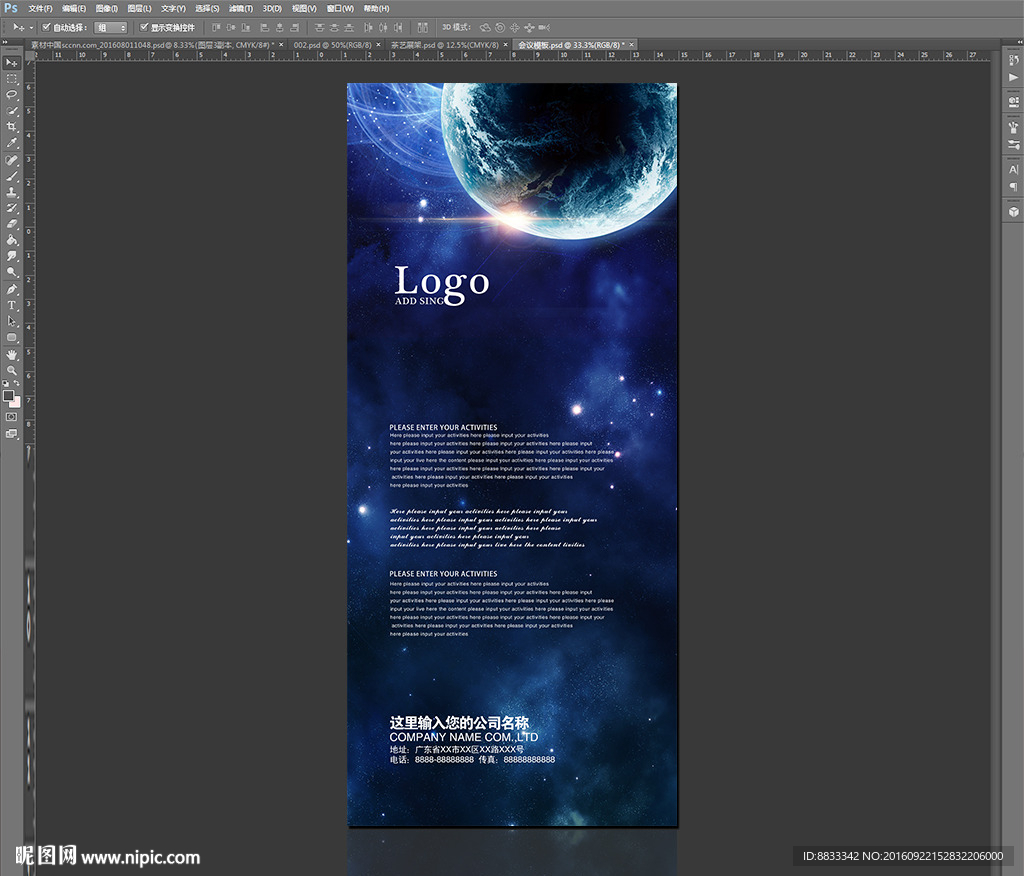This screenshot has width=1024, height=876.
Task: Pick the Clone Stamp tool
Action: tap(12, 191)
